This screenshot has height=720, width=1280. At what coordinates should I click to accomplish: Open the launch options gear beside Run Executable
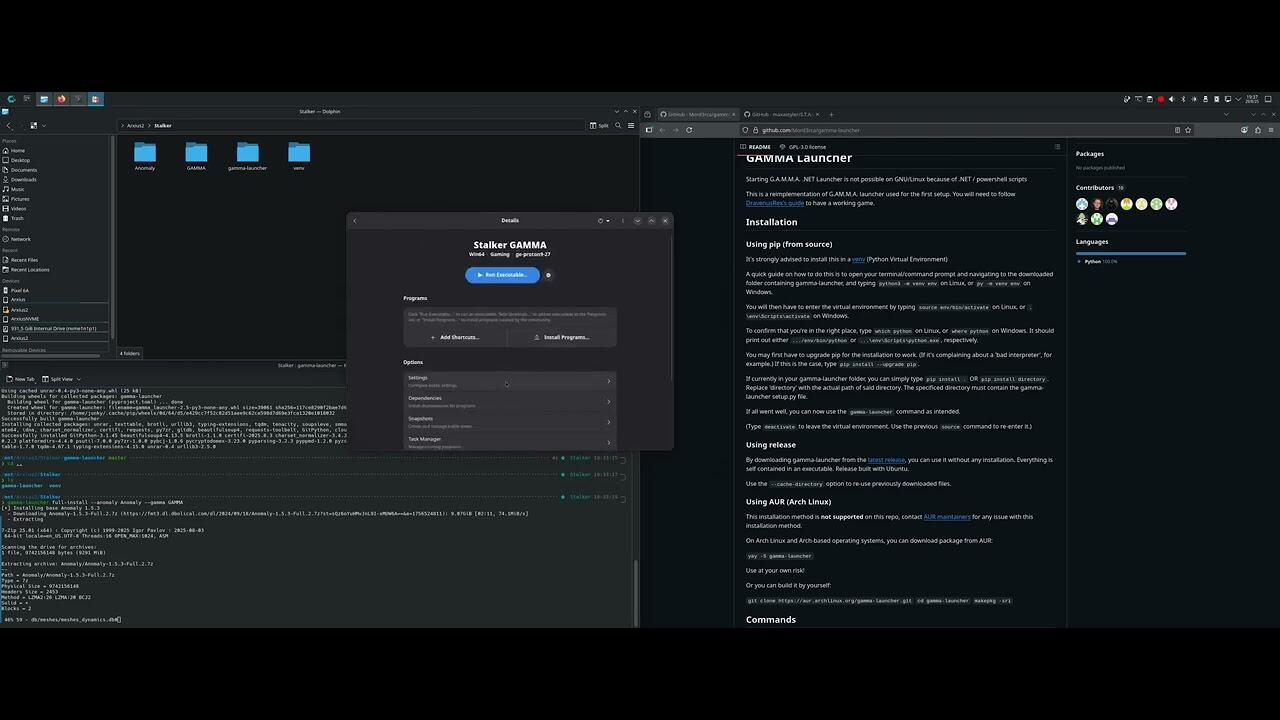point(548,275)
